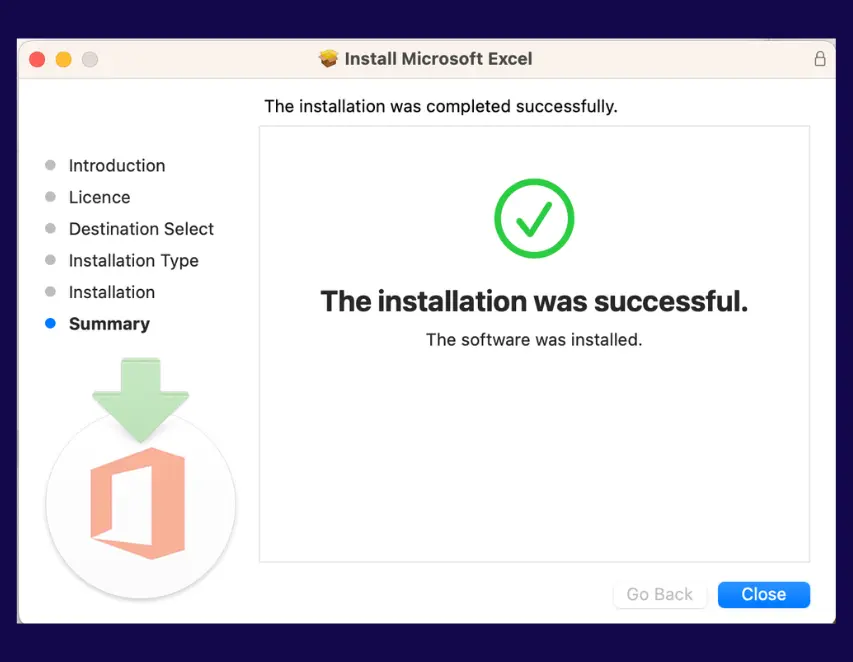
Task: Click the yellow minimize window button
Action: [x=64, y=59]
